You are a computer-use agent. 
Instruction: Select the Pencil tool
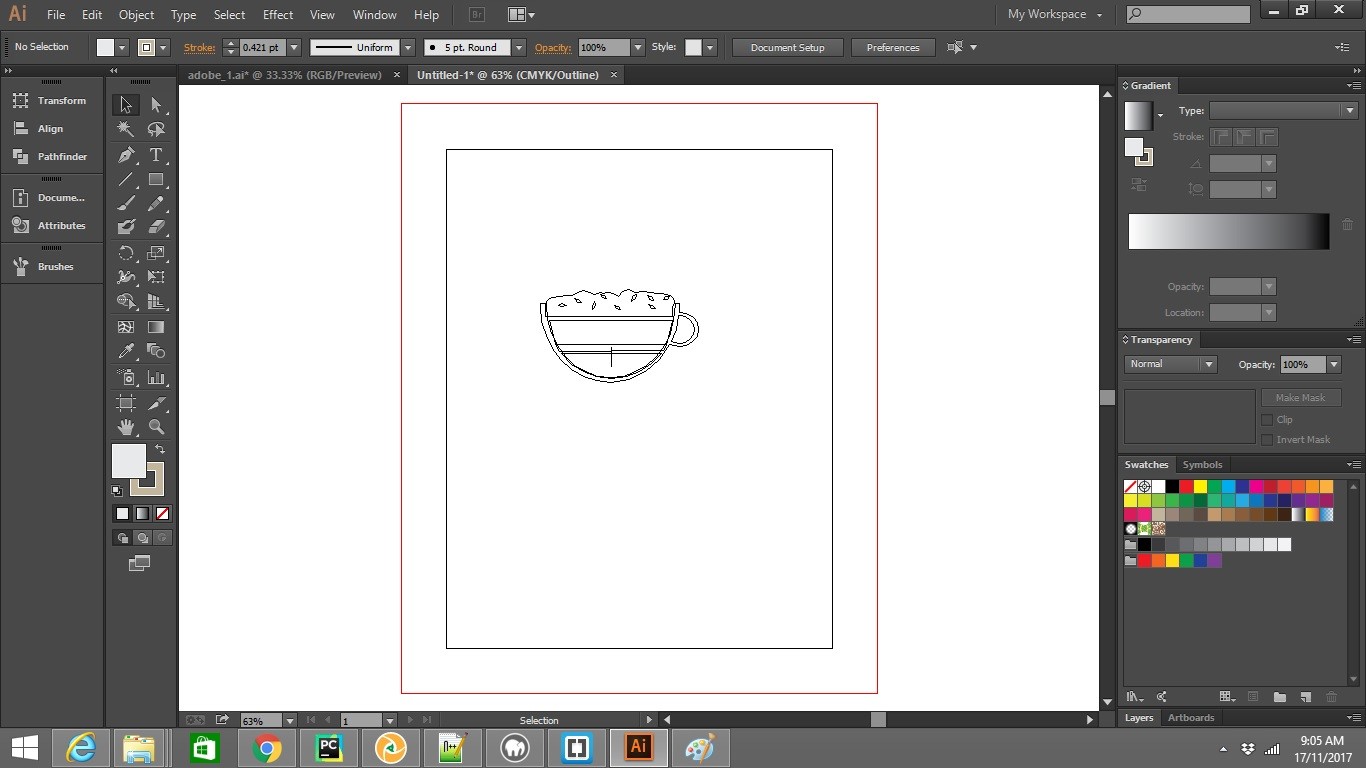click(x=156, y=204)
